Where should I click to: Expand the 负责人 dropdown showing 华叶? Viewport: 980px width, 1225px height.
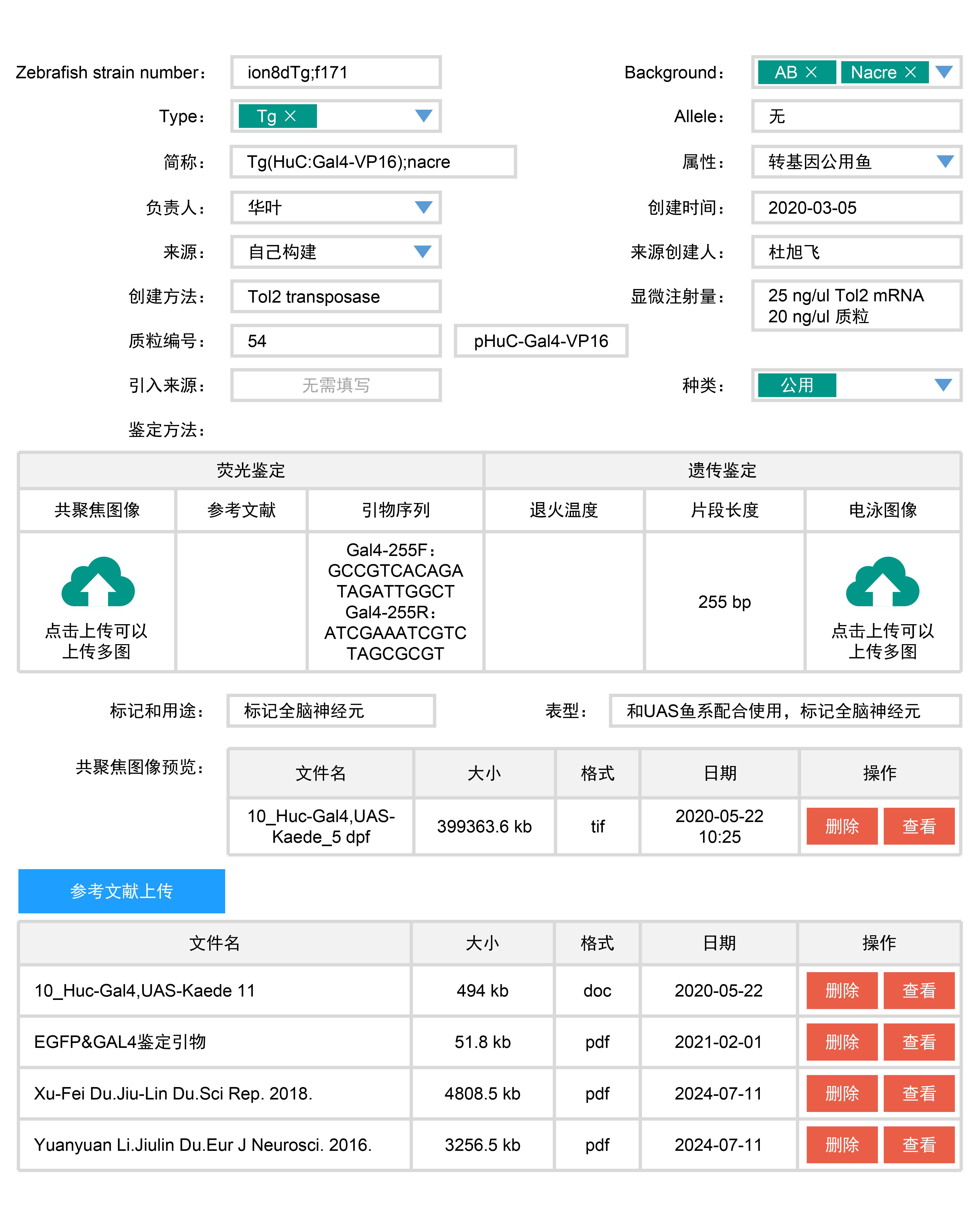423,207
